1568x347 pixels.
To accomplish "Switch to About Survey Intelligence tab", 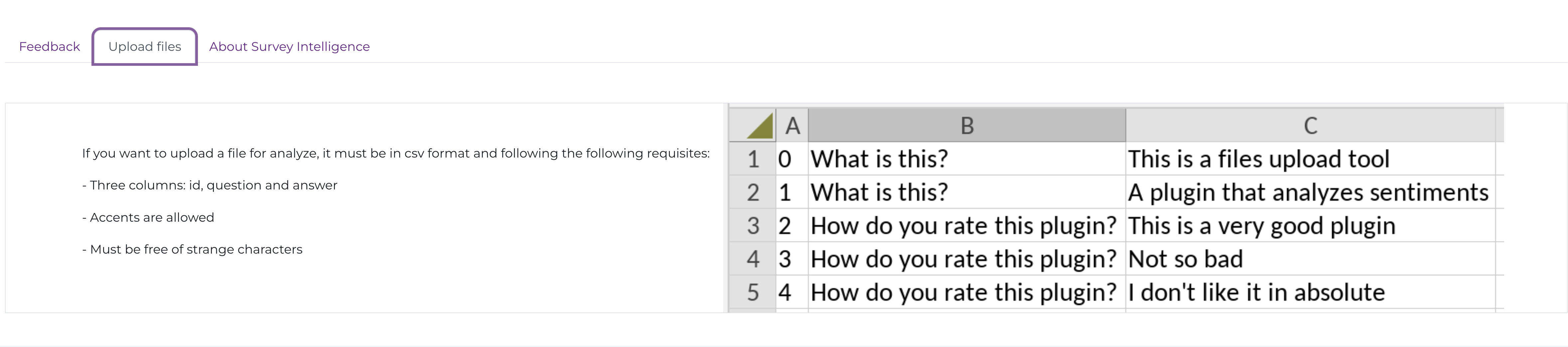I will click(x=289, y=47).
